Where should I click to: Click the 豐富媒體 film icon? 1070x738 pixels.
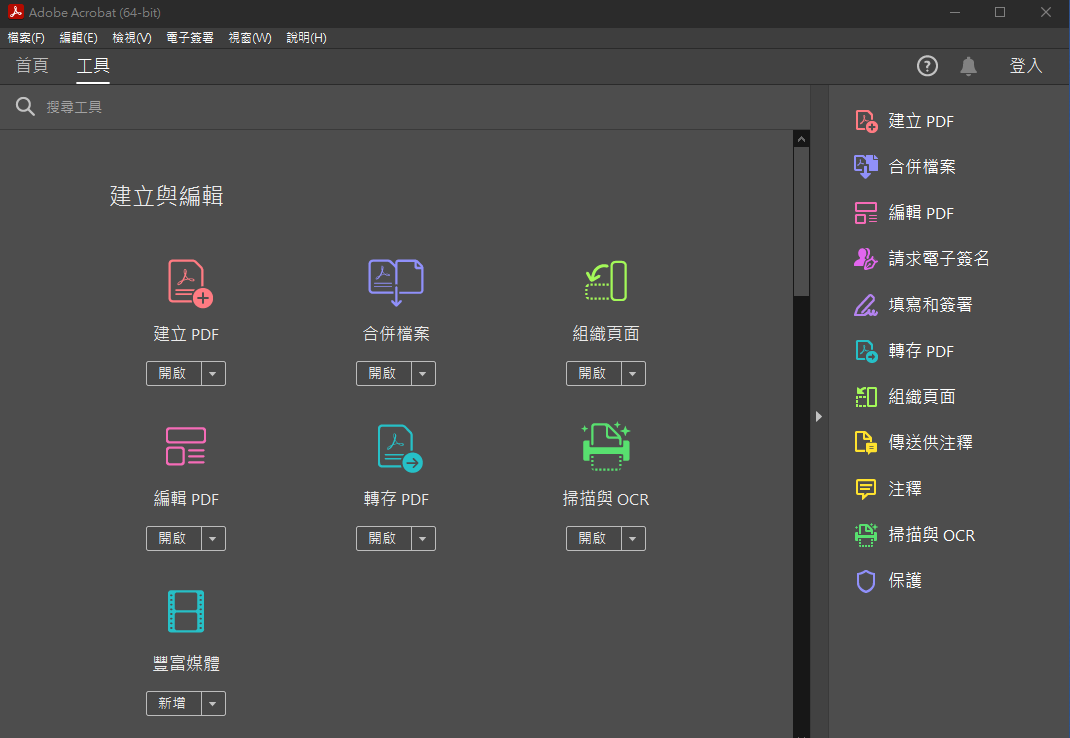tap(185, 611)
